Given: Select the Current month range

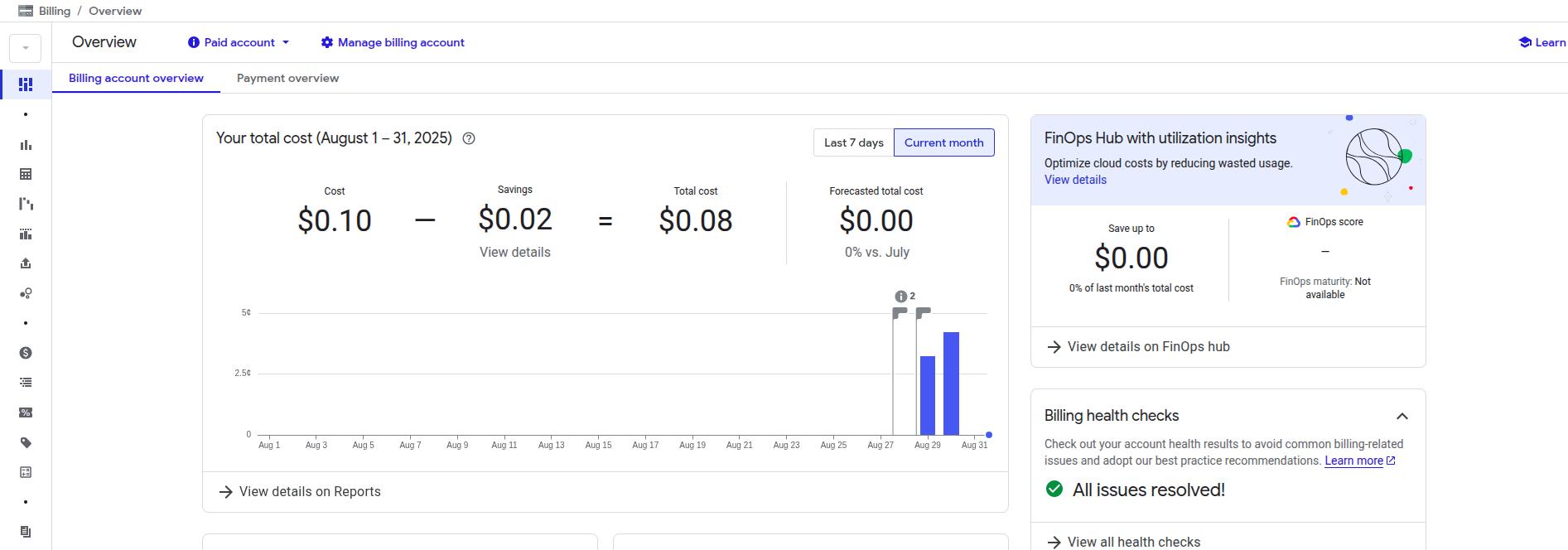Looking at the screenshot, I should 943,142.
